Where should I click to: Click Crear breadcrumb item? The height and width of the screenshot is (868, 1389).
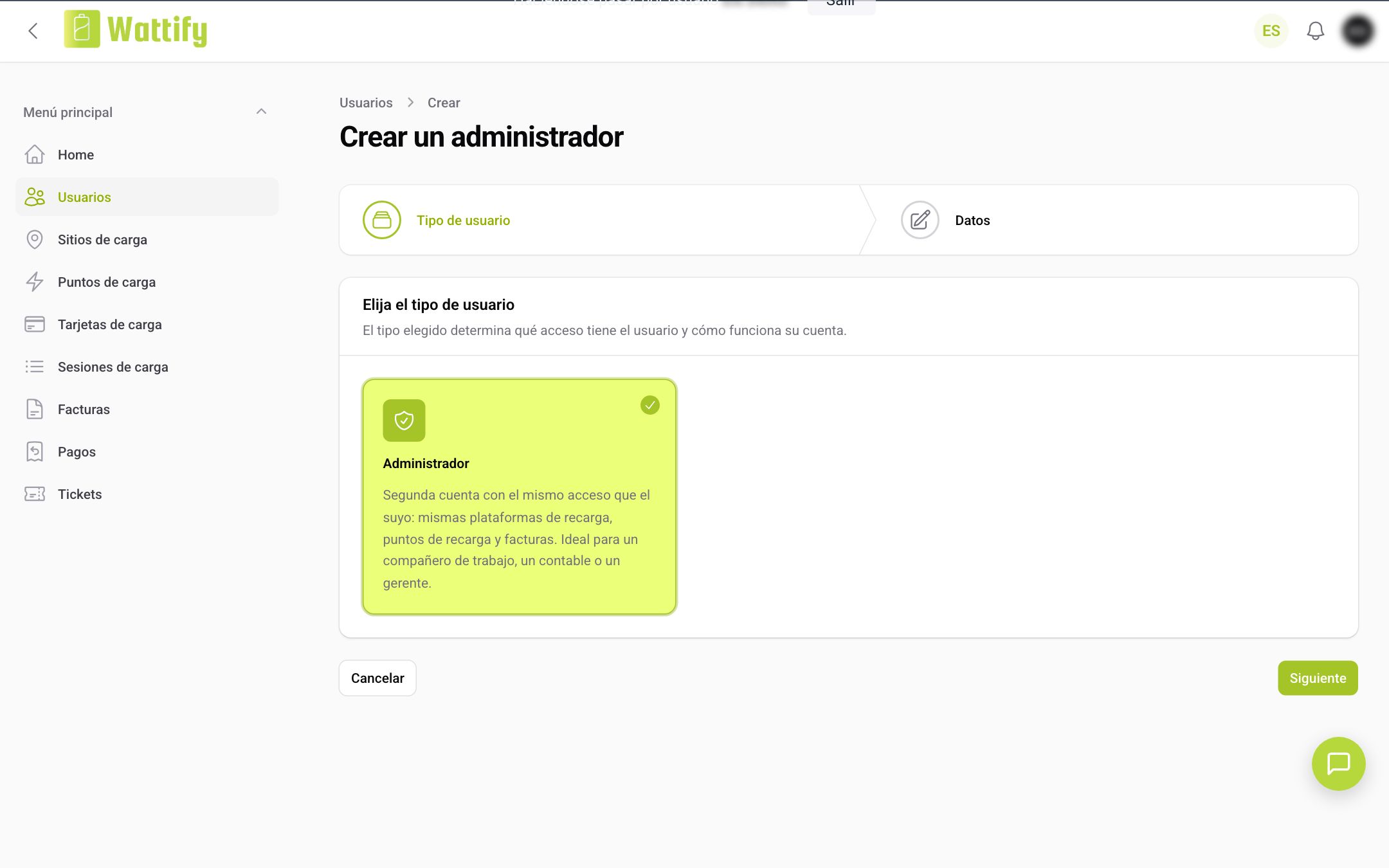click(444, 103)
